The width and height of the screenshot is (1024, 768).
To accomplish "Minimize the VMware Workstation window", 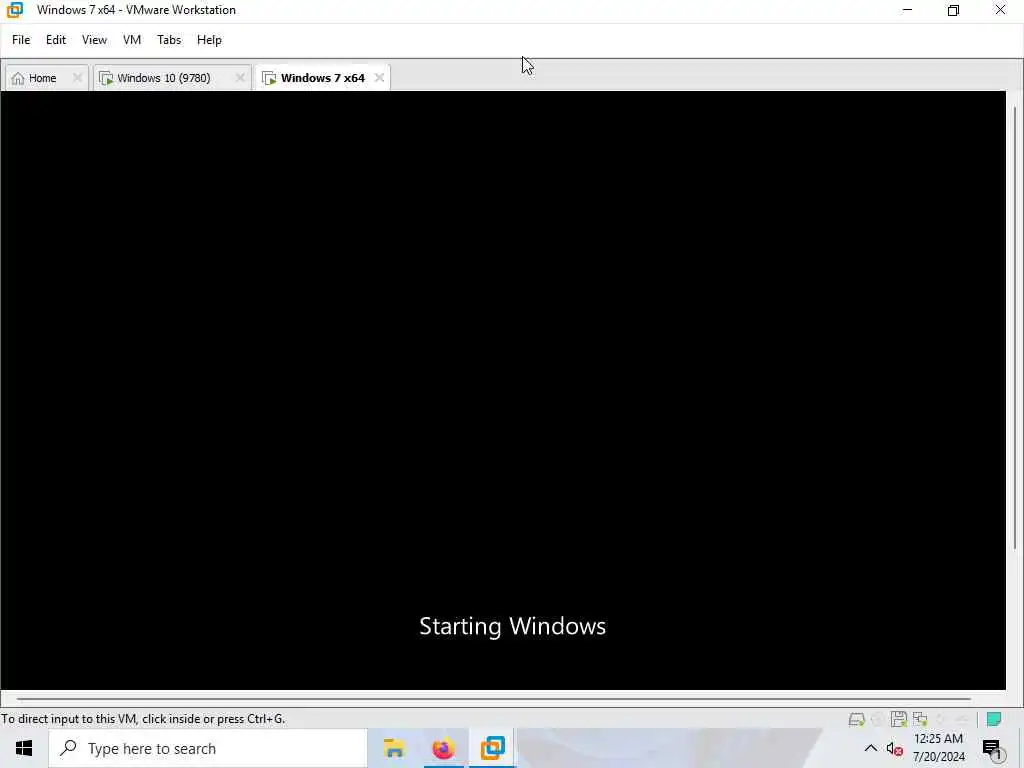I will (x=907, y=10).
